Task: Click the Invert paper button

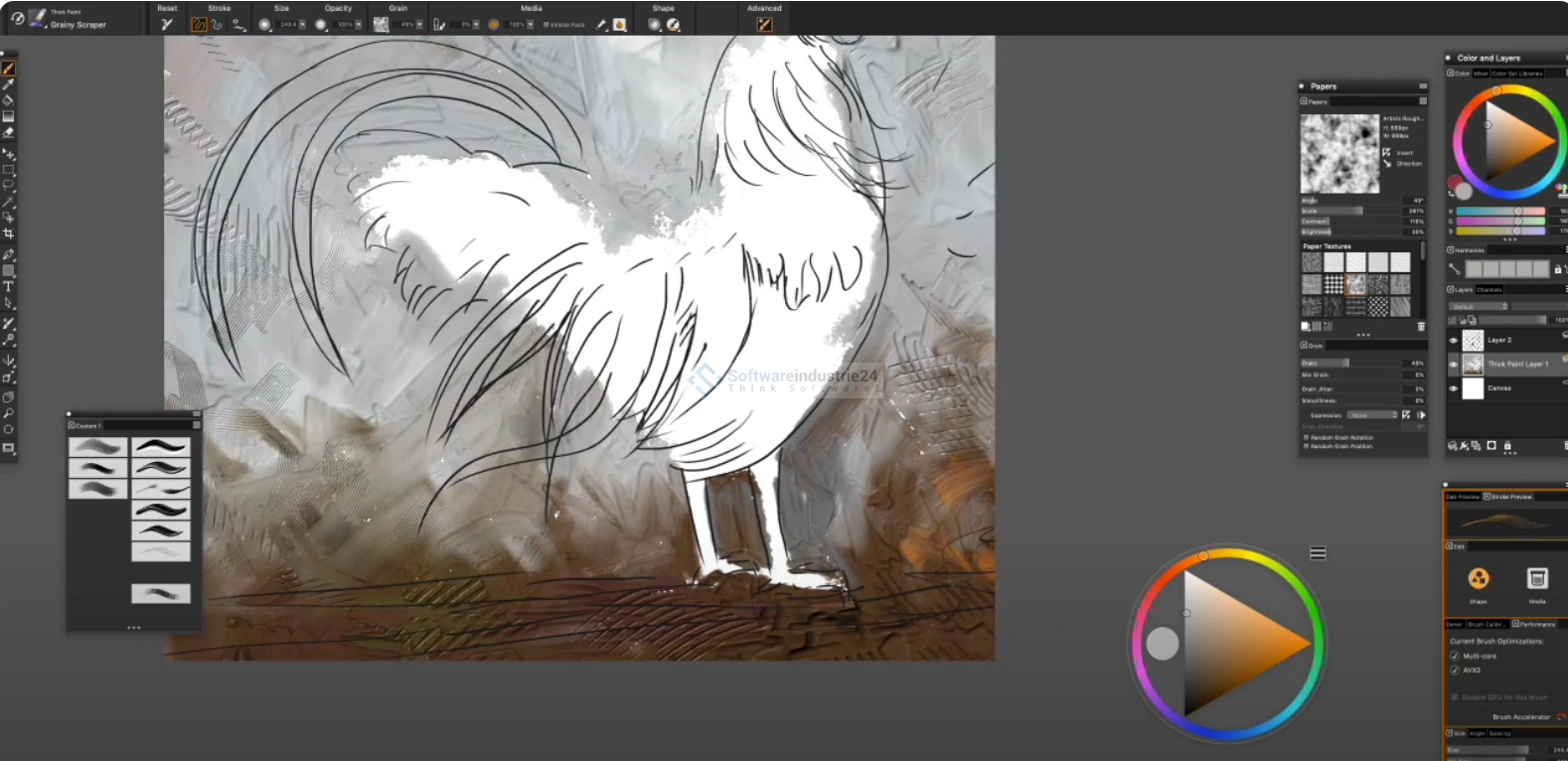Action: pos(1387,153)
